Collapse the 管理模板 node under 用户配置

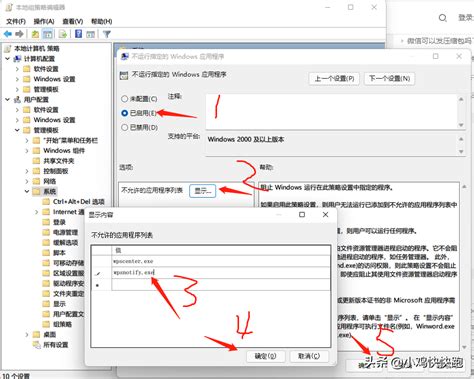coord(17,130)
